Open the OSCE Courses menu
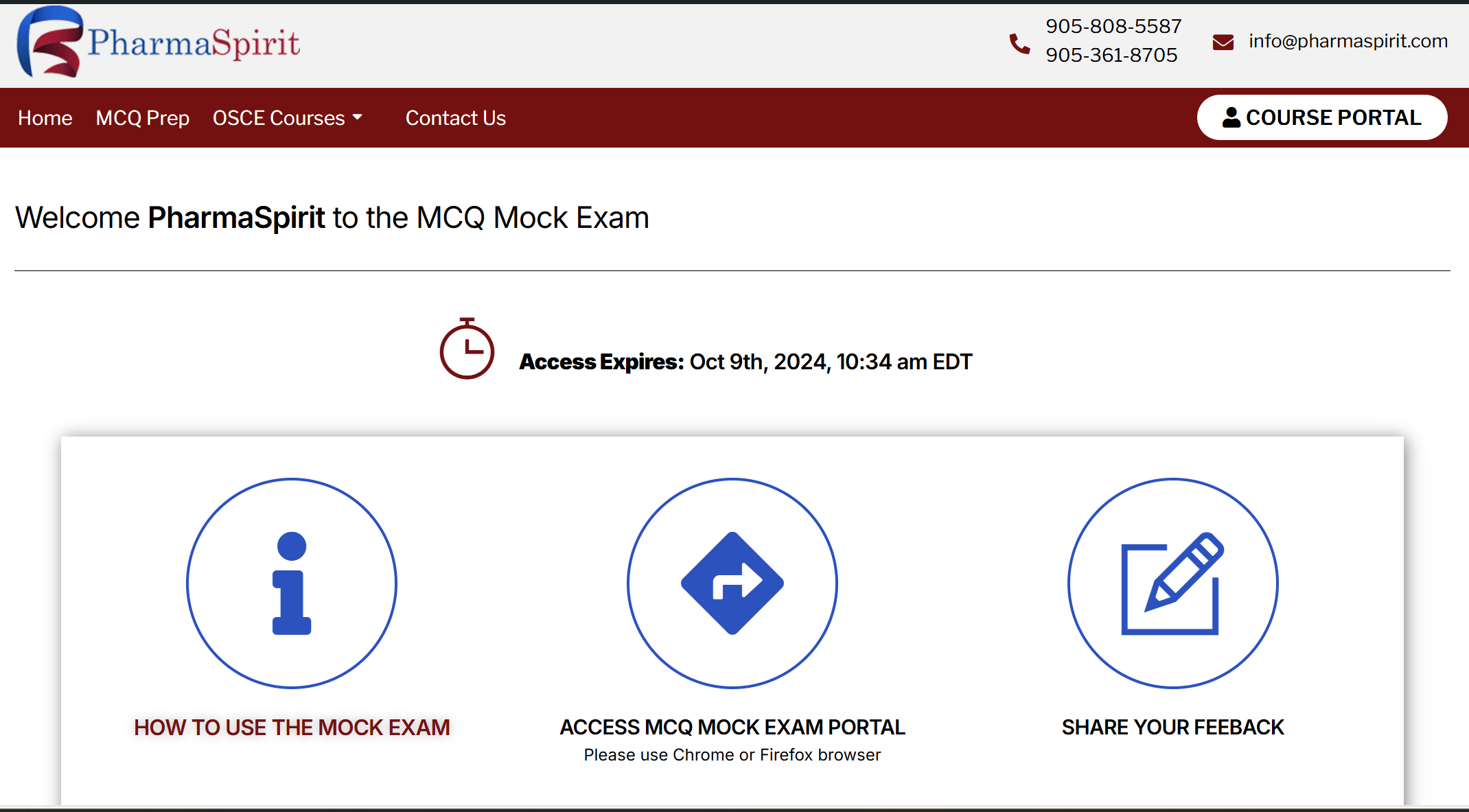The height and width of the screenshot is (812, 1469). 279,118
